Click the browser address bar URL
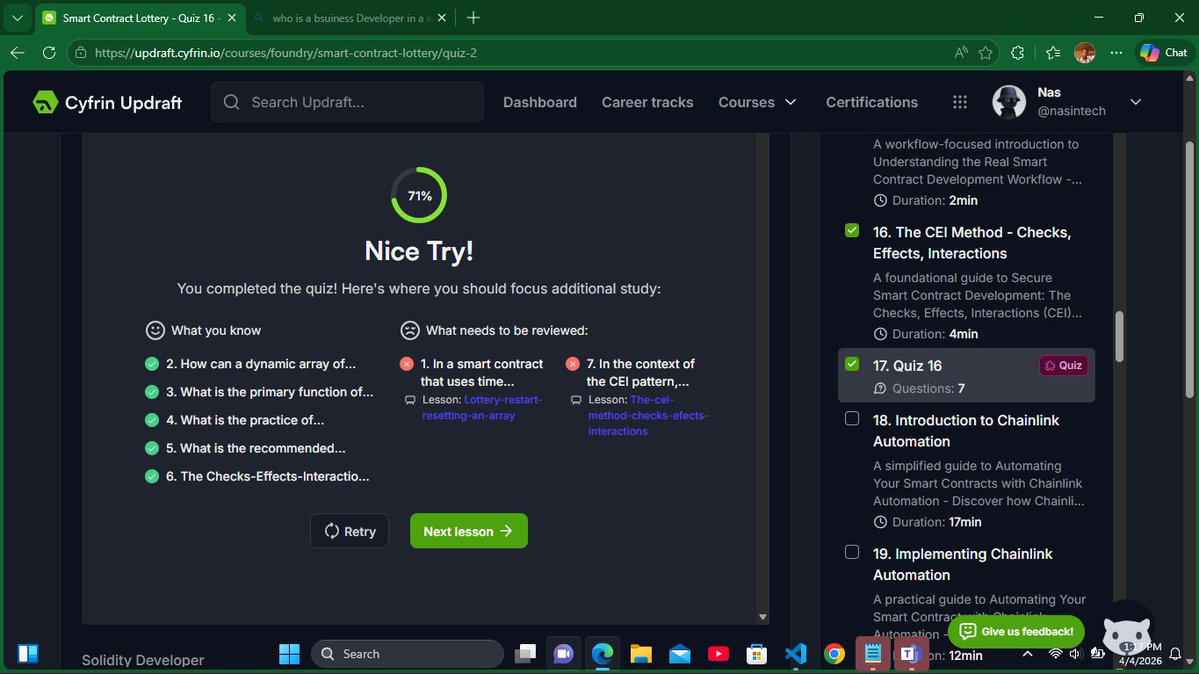 click(285, 53)
